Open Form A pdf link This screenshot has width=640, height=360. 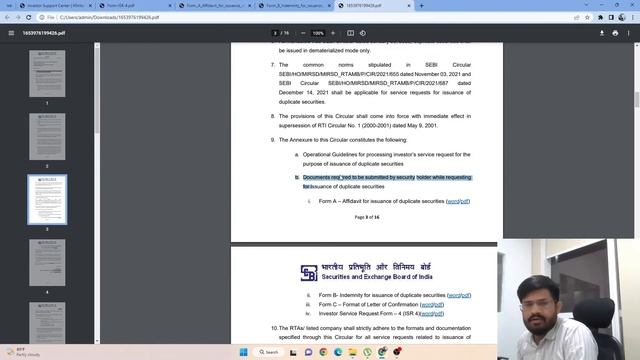click(464, 201)
